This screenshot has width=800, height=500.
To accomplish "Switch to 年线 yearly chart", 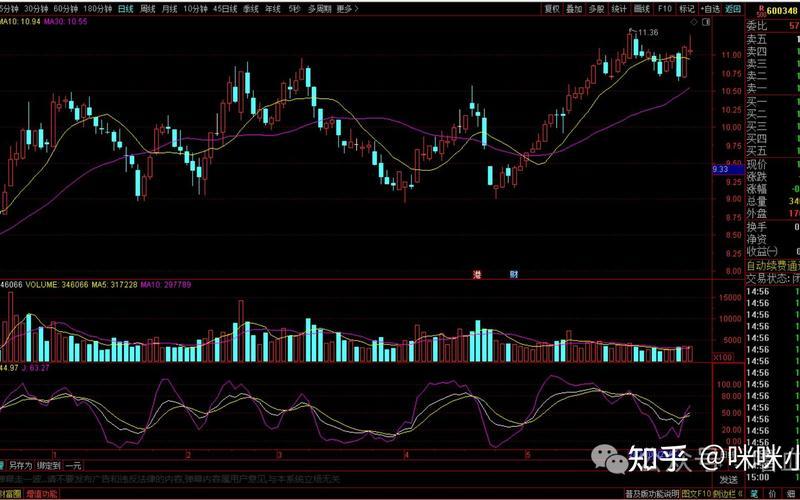I will [x=273, y=9].
